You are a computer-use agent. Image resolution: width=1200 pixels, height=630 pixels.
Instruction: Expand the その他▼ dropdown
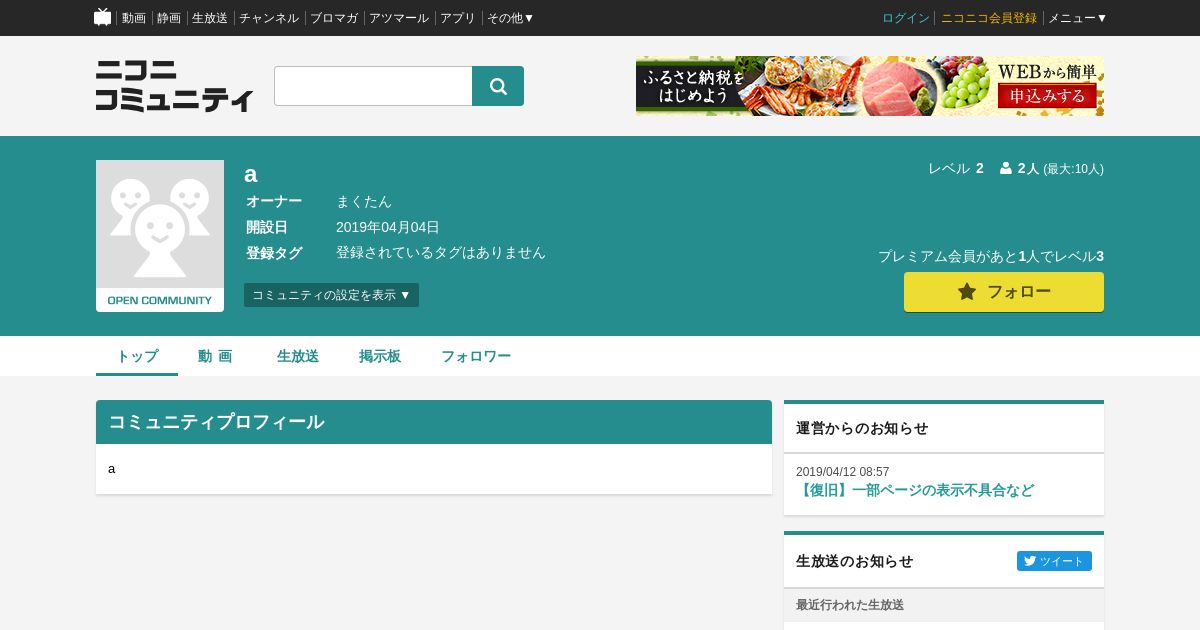point(511,18)
